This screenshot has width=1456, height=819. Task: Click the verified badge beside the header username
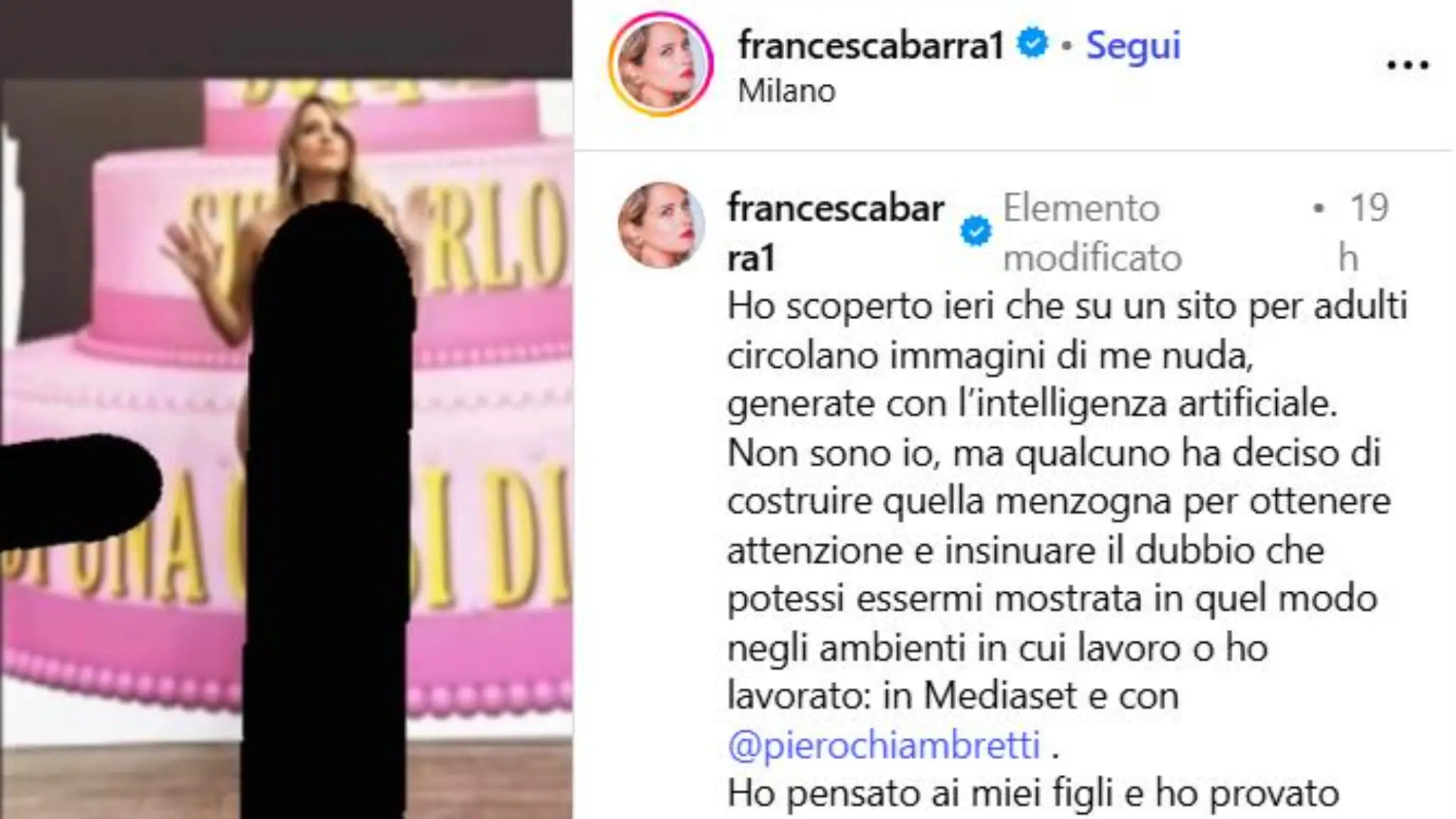(x=1033, y=43)
